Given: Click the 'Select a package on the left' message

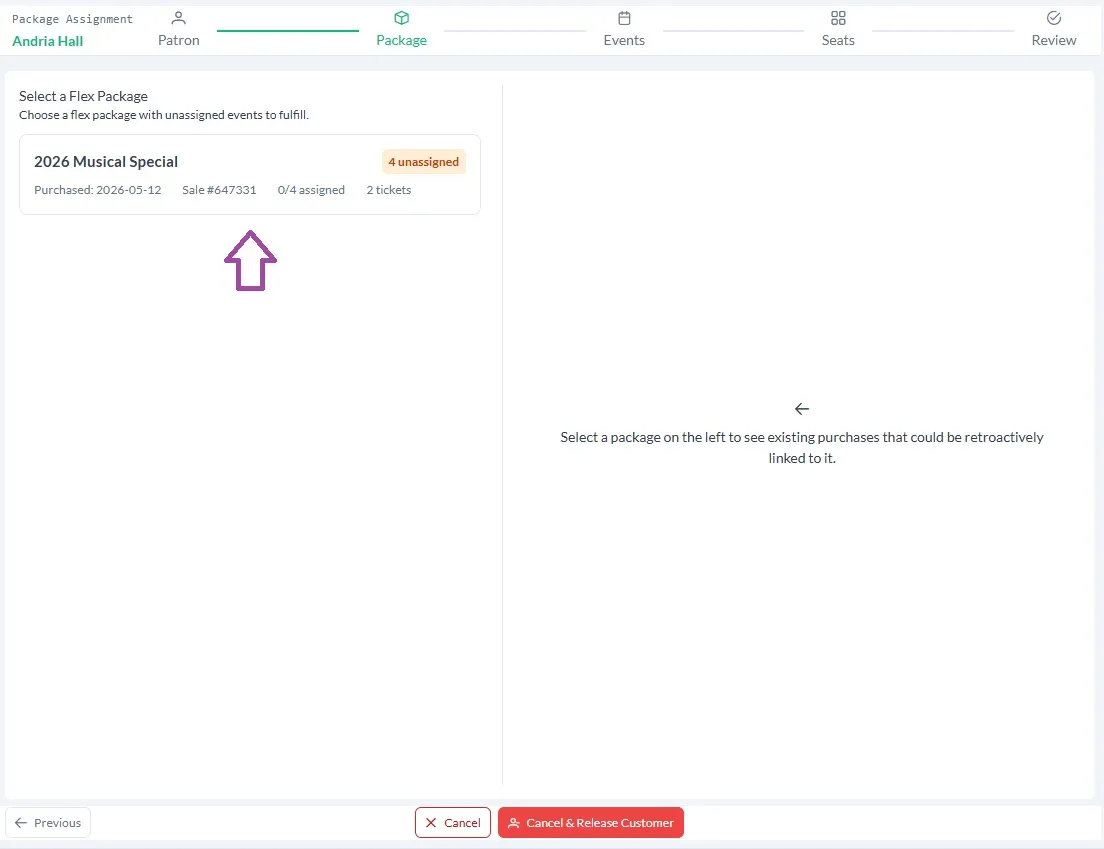Looking at the screenshot, I should tap(802, 447).
